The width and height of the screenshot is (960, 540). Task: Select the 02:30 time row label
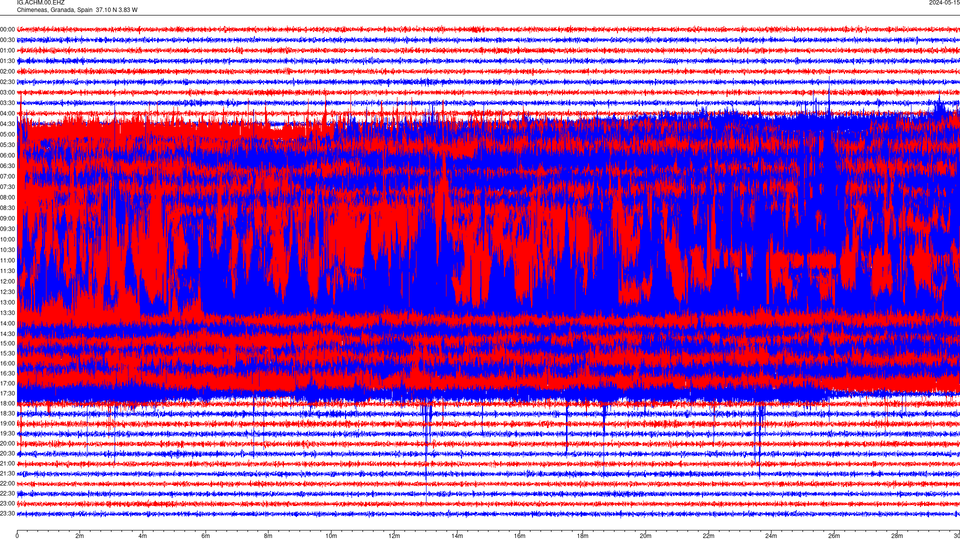coord(7,82)
